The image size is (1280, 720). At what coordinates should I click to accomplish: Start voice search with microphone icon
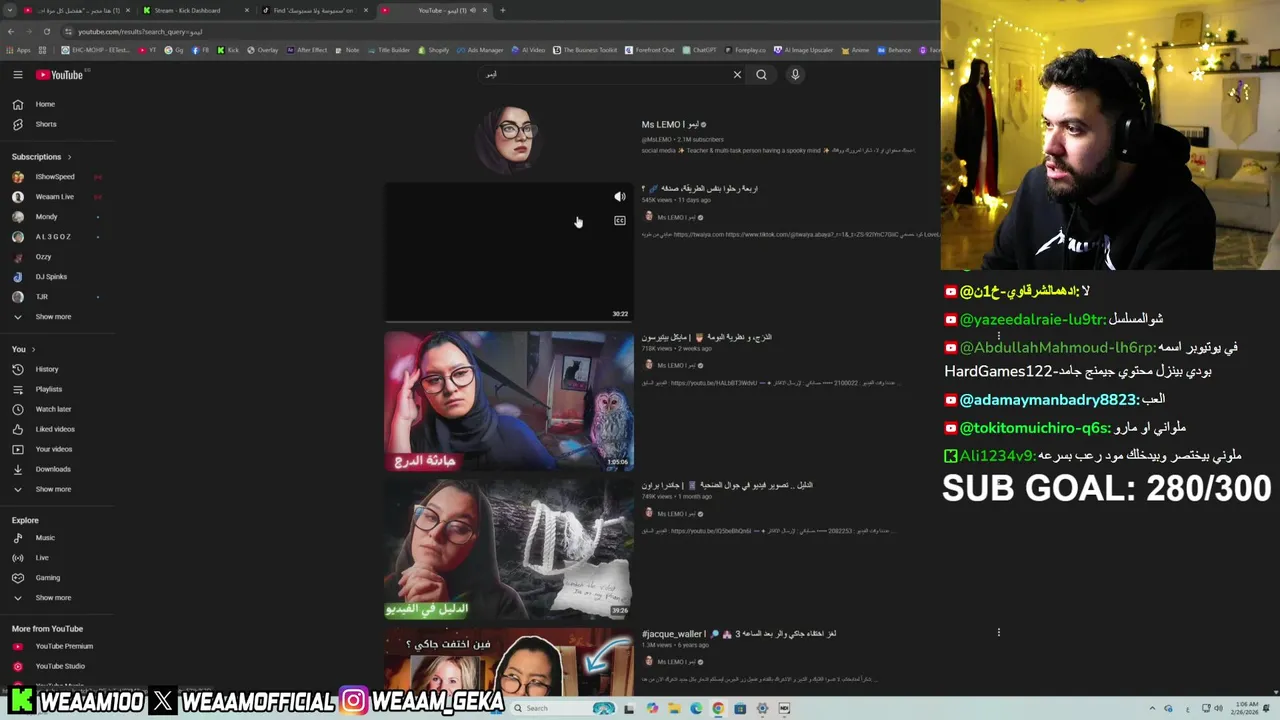coord(795,75)
